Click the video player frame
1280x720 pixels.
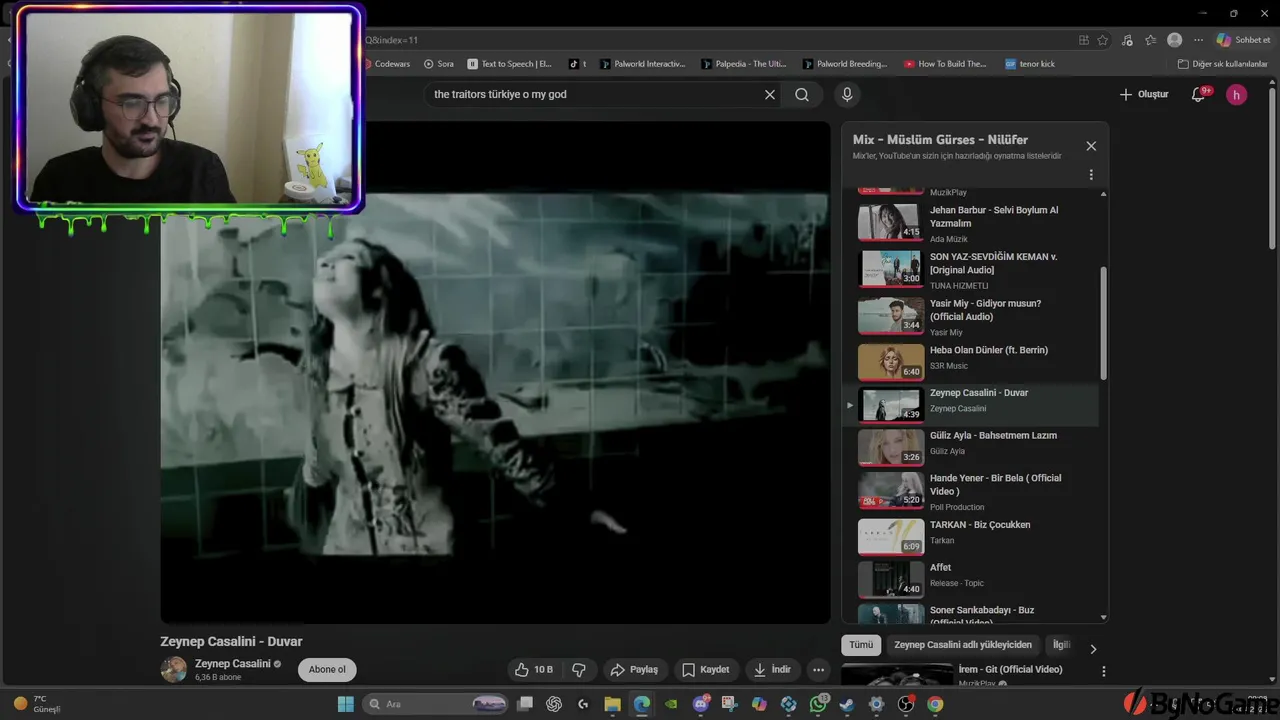tap(495, 373)
